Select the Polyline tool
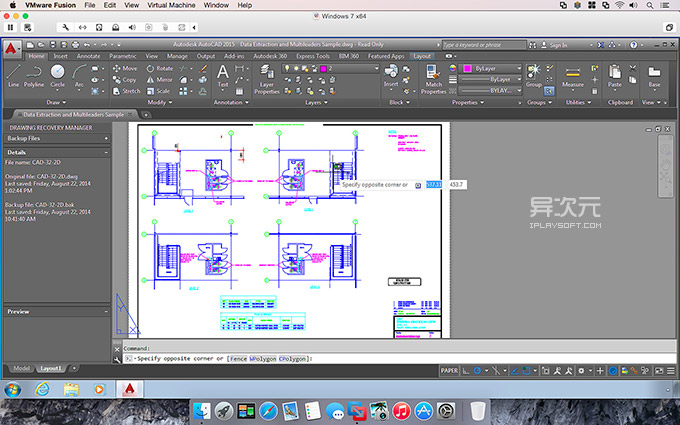This screenshot has width=680, height=425. point(33,75)
